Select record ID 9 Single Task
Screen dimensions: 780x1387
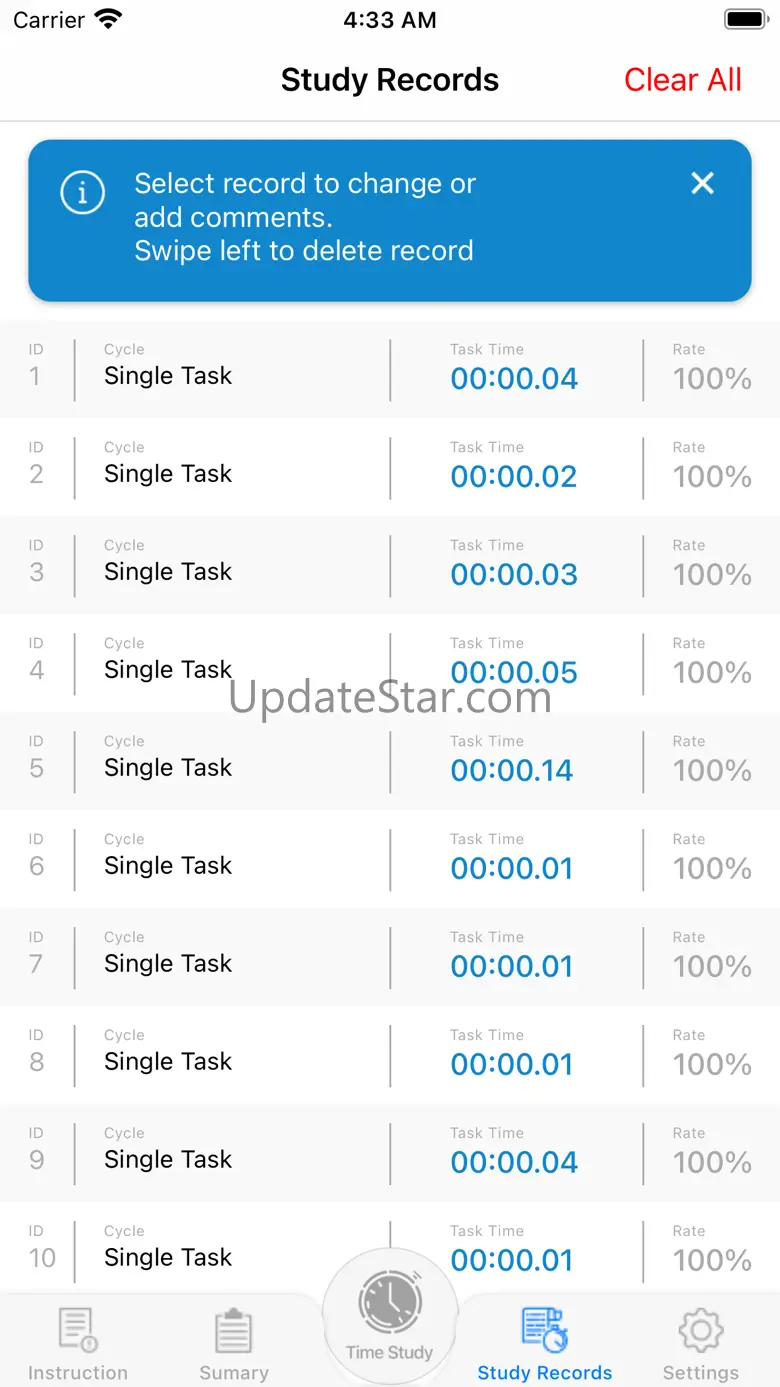(x=168, y=1160)
